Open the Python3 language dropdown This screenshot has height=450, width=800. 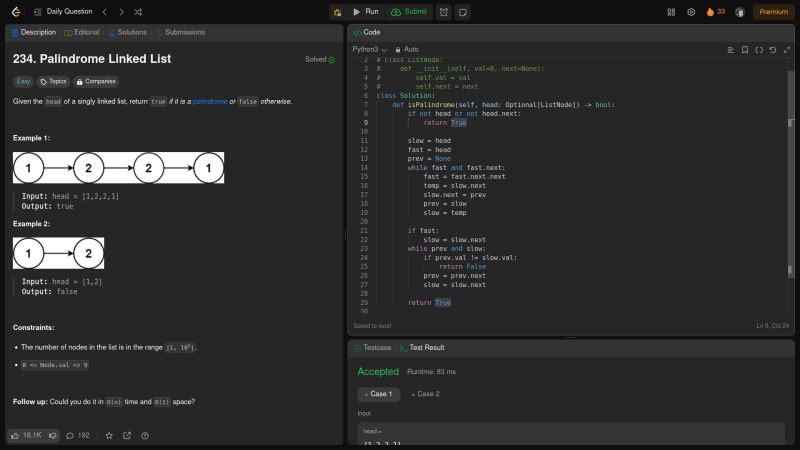(x=369, y=49)
